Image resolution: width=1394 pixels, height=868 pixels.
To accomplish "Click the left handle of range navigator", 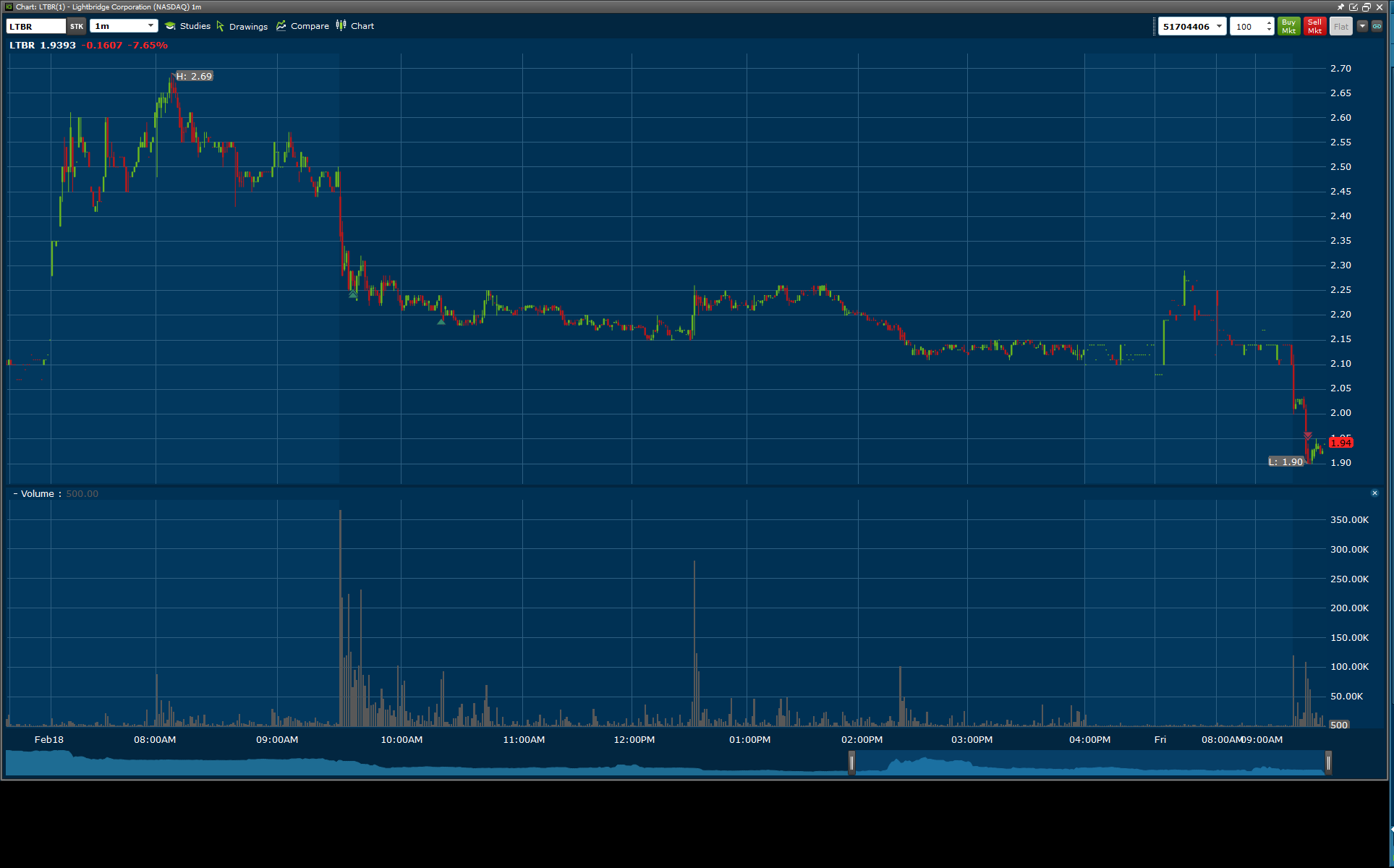I will pyautogui.click(x=851, y=762).
